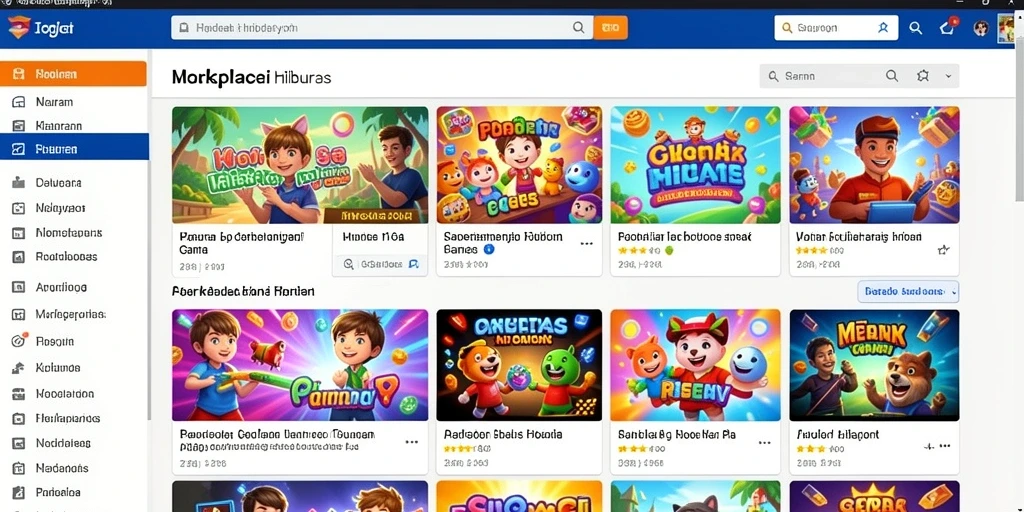Click the Merlageporias sidebar icon
Image resolution: width=1024 pixels, height=512 pixels.
point(19,315)
